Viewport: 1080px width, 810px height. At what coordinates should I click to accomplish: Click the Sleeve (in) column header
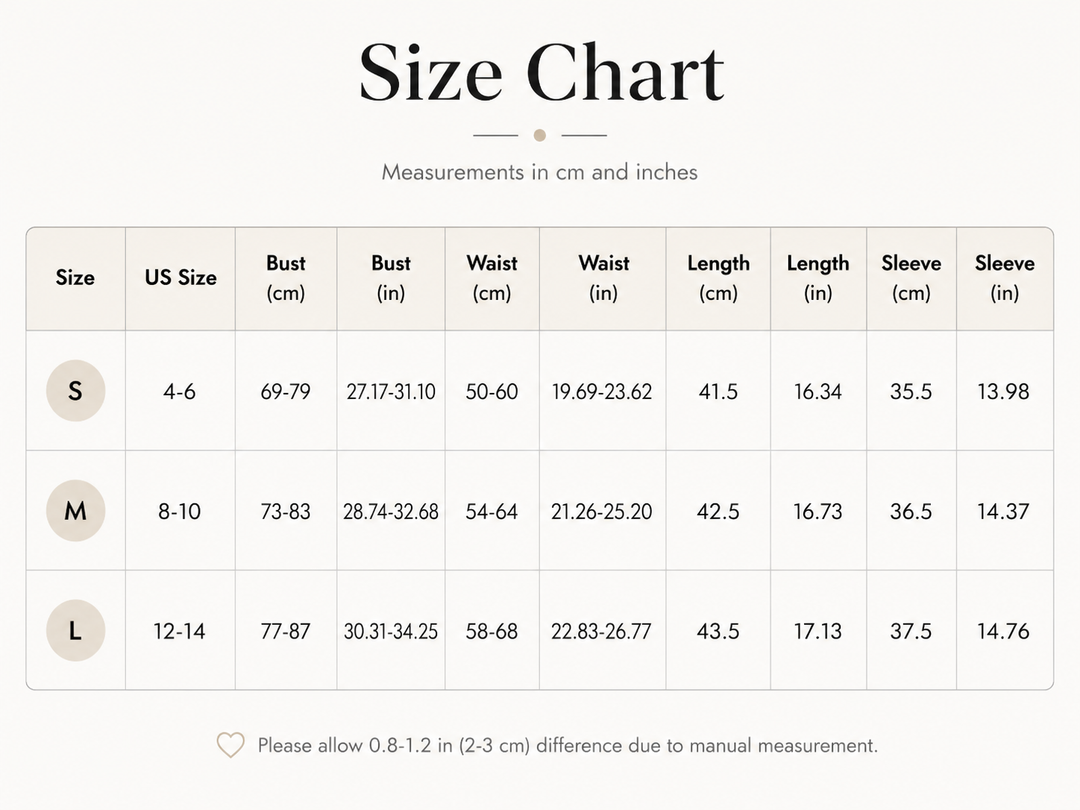tap(1004, 278)
